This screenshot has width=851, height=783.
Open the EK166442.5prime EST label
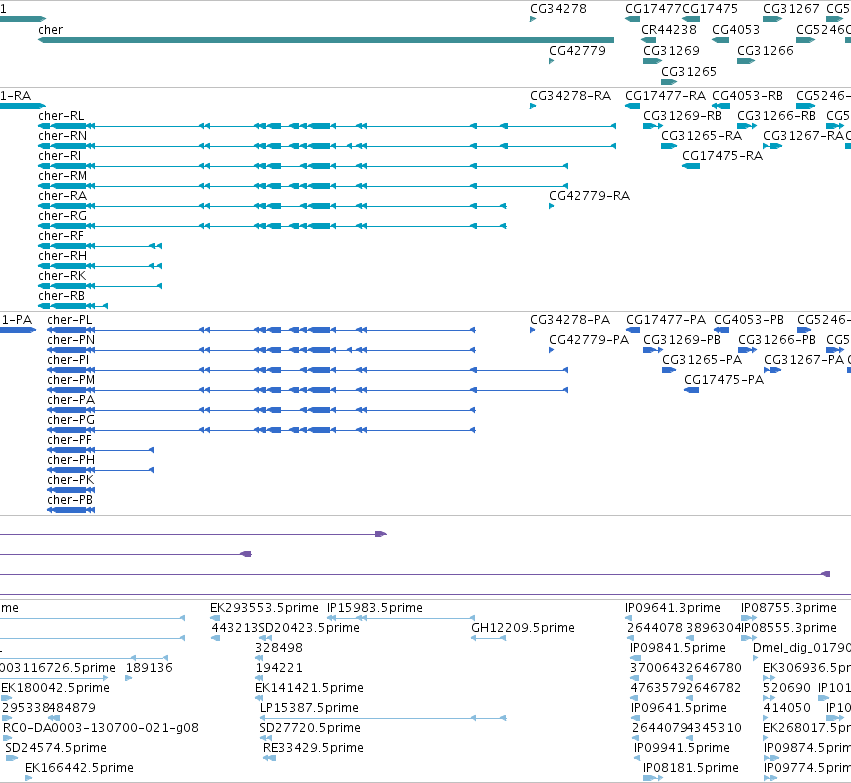point(79,768)
